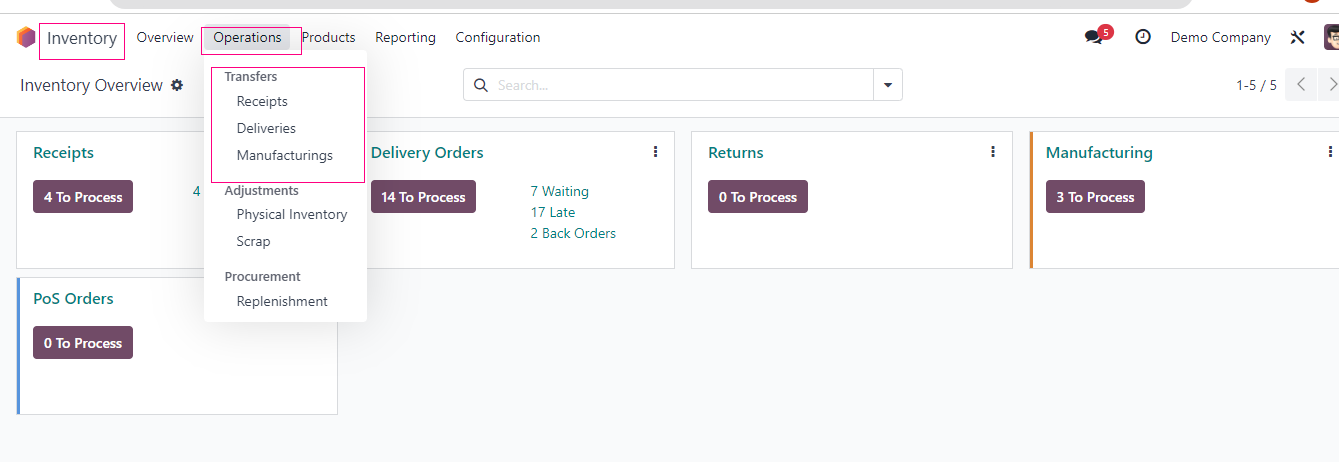
Task: Click the Odoo Inventory app logo icon
Action: click(x=26, y=38)
